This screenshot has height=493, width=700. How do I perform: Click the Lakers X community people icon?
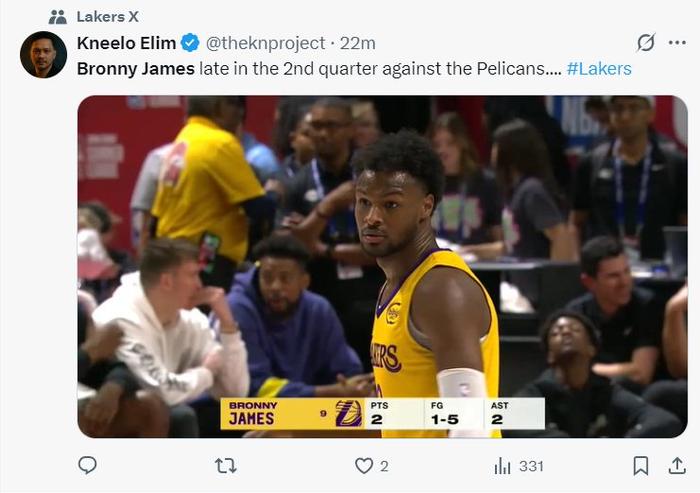tap(57, 16)
